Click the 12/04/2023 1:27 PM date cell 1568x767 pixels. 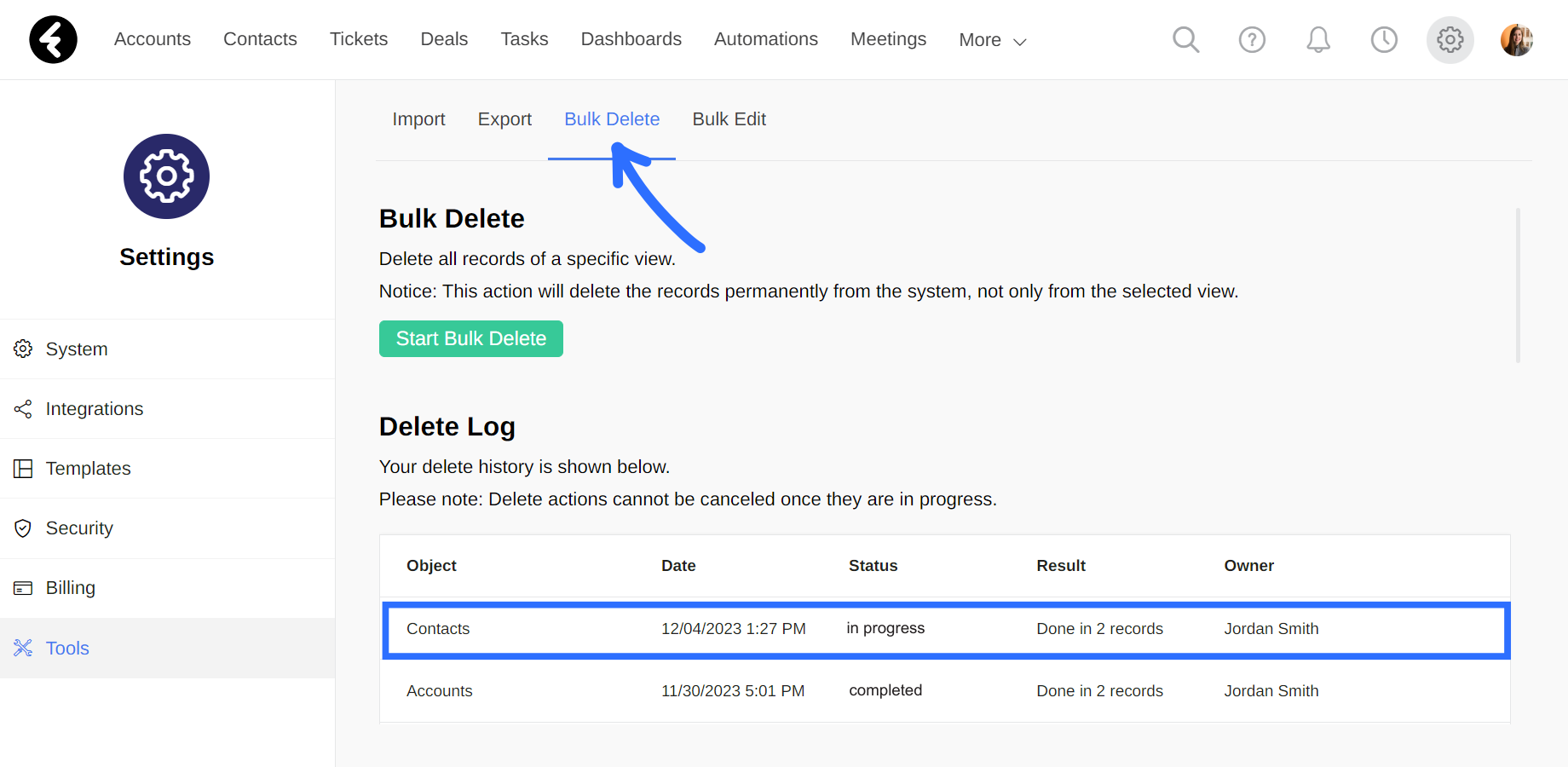(733, 629)
